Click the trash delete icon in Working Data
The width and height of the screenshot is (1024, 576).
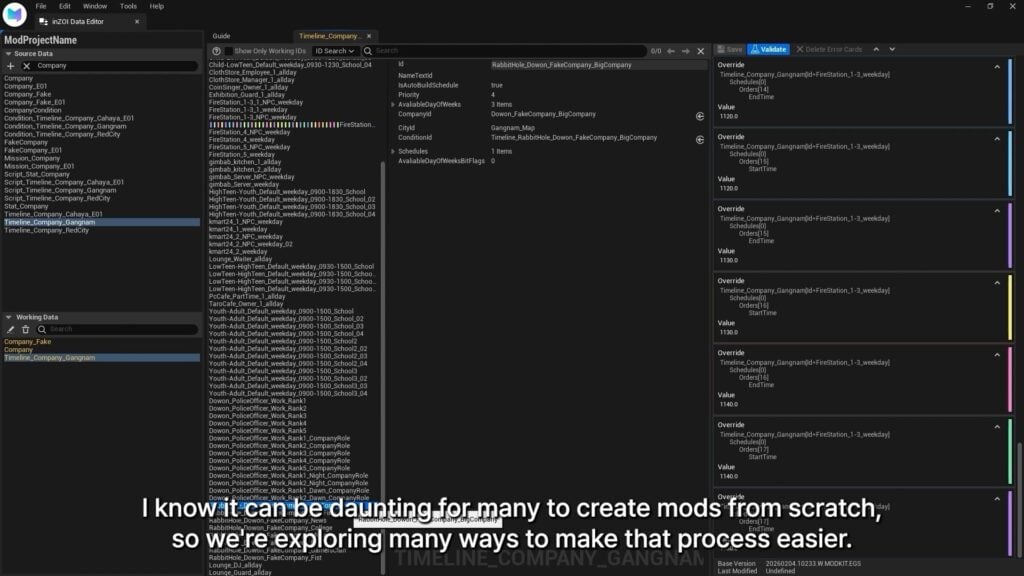pos(25,329)
